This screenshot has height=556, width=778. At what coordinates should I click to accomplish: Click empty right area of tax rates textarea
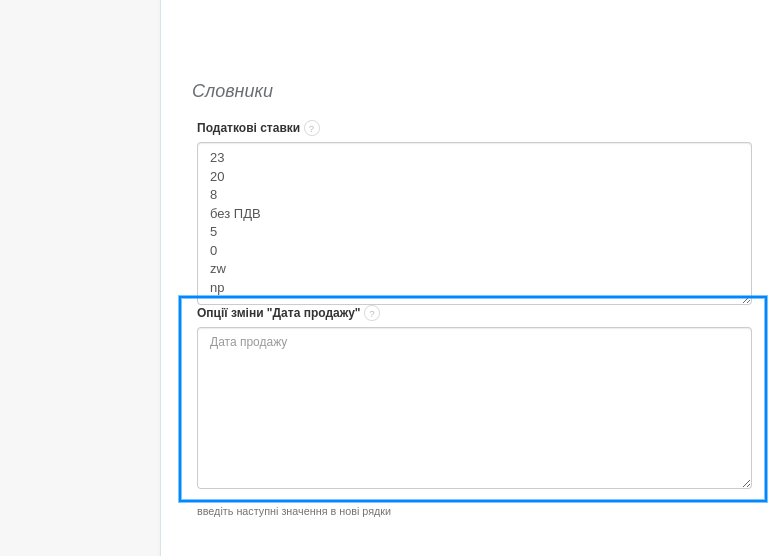click(x=550, y=220)
